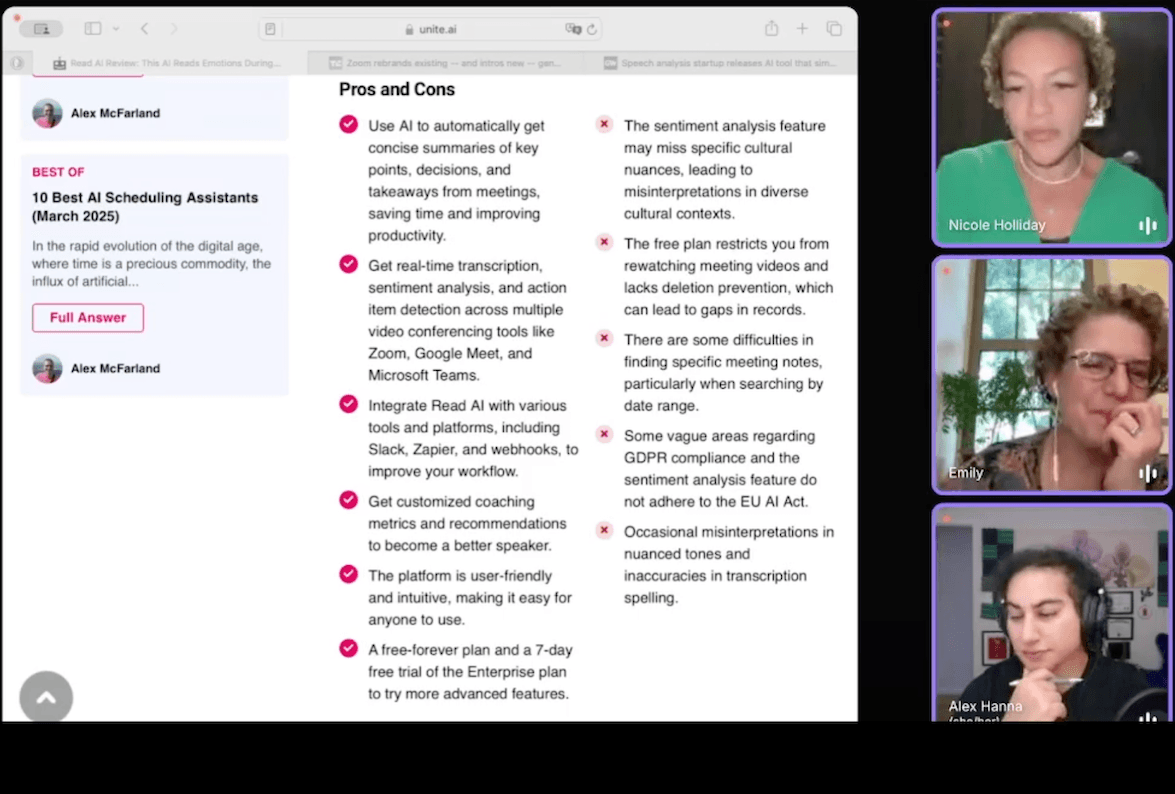Image resolution: width=1175 pixels, height=794 pixels.
Task: Go forward with the Safari forward arrow
Action: tap(174, 28)
